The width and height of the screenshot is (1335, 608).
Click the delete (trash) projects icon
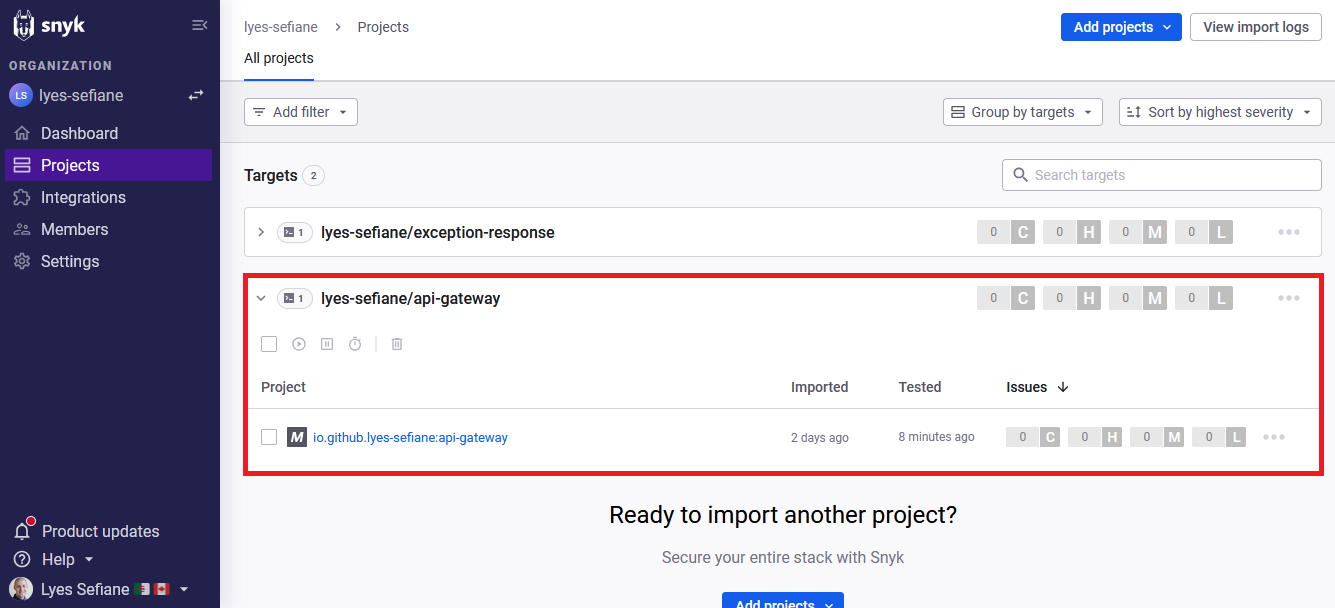397,344
